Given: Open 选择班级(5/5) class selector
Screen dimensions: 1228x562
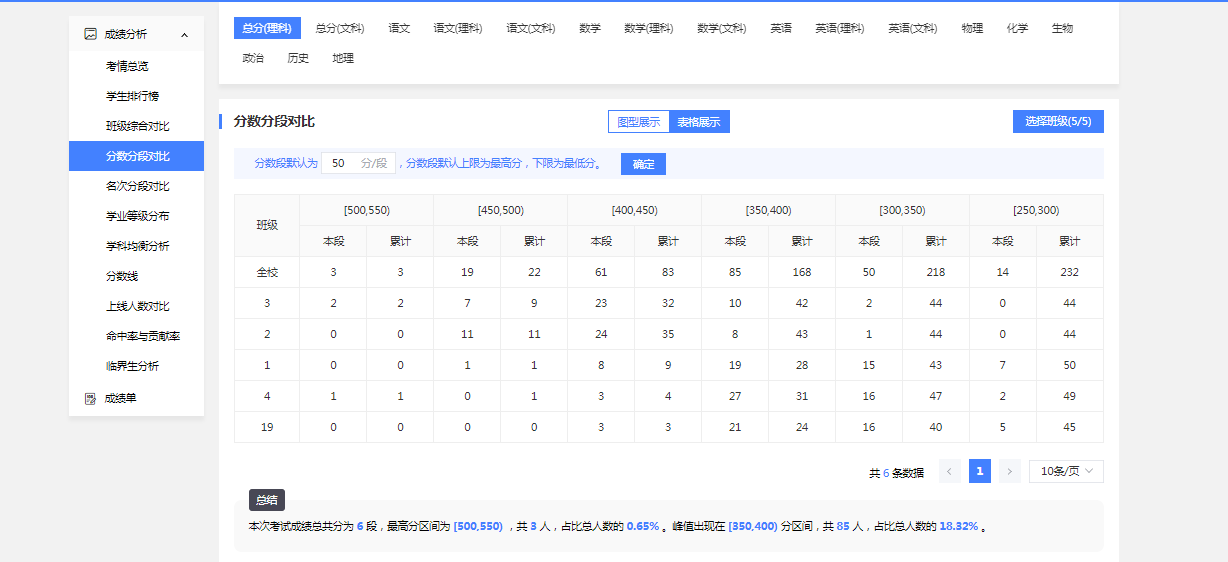Looking at the screenshot, I should coord(1057,121).
